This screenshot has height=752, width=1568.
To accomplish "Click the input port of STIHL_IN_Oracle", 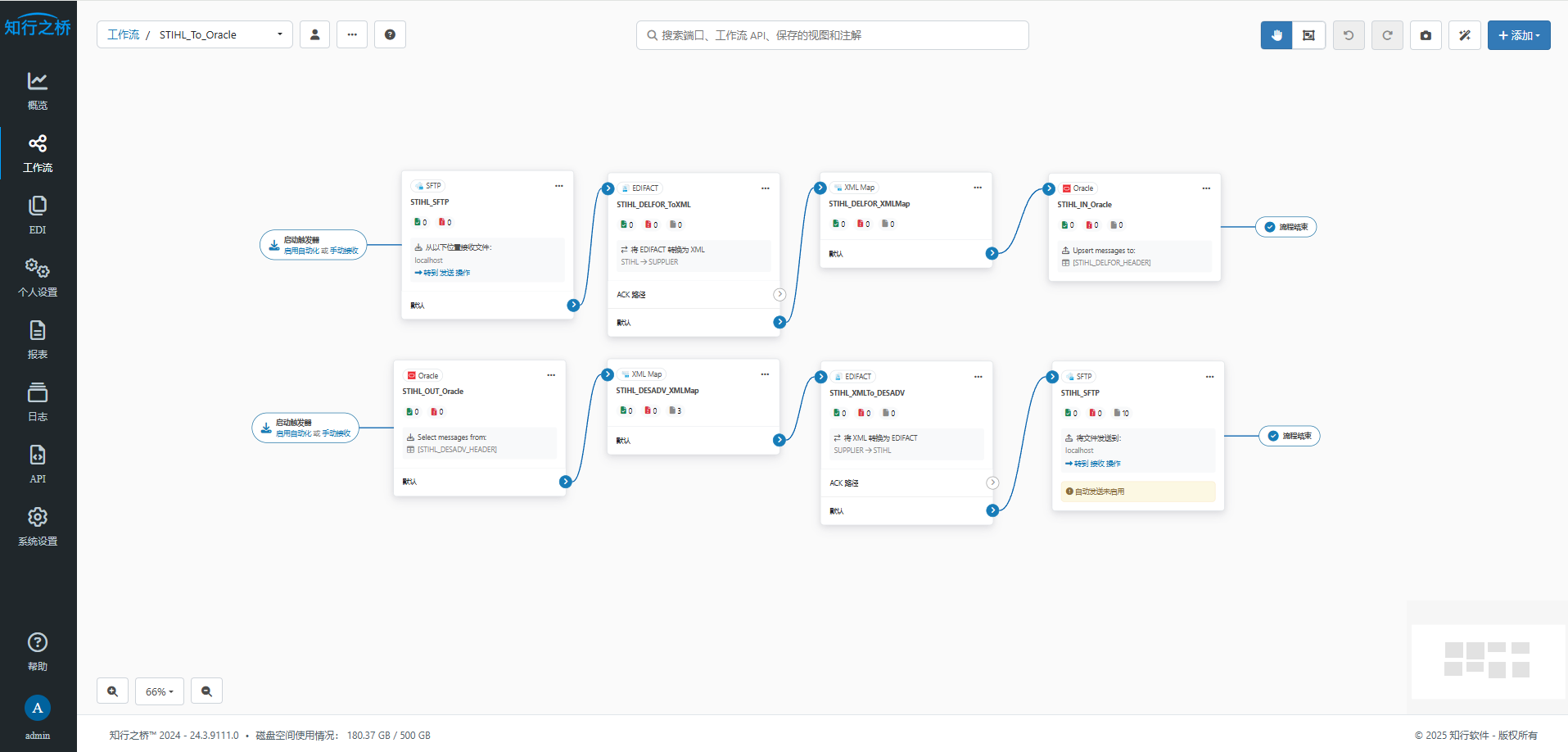I will (1049, 188).
